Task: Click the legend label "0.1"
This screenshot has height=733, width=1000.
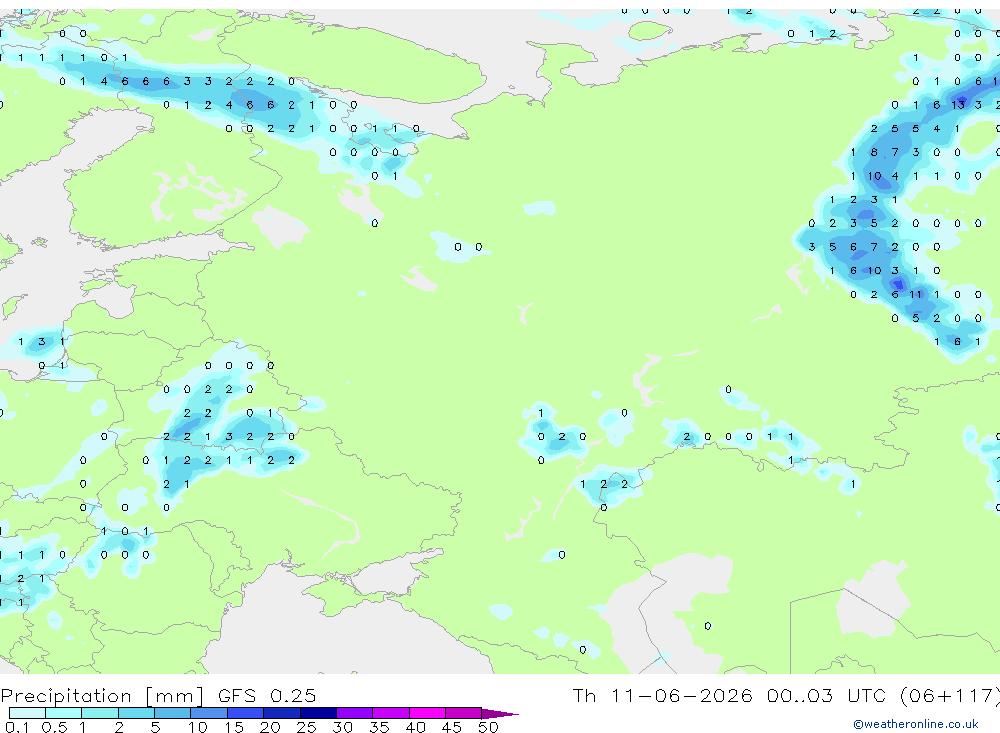Action: click(x=17, y=727)
